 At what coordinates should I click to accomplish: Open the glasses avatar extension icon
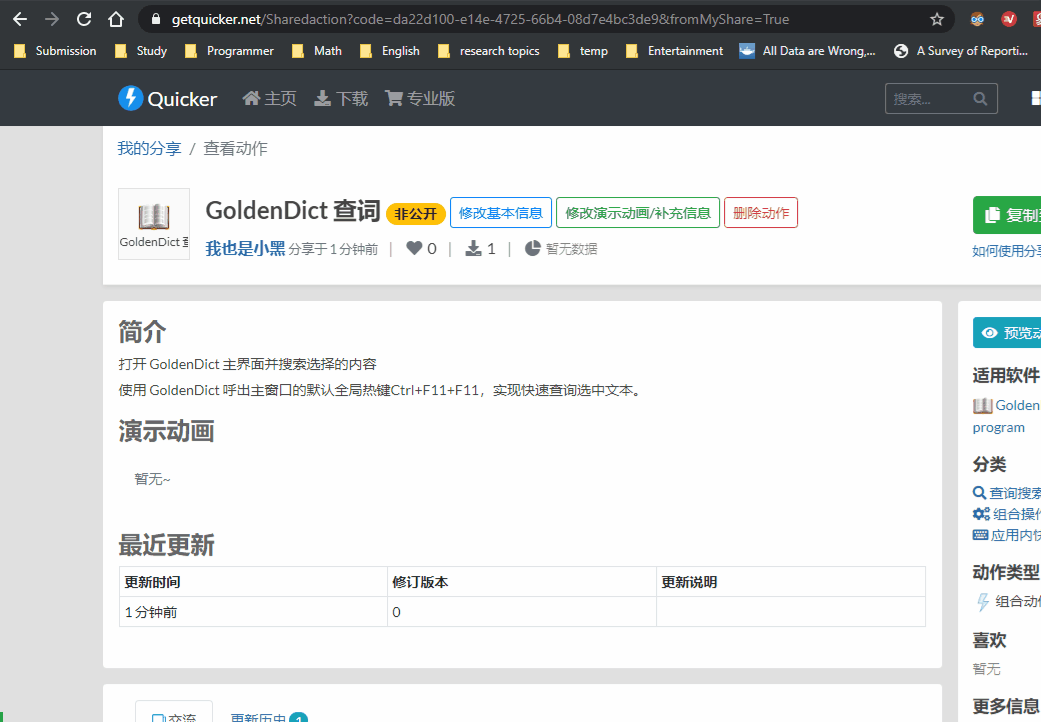point(978,19)
